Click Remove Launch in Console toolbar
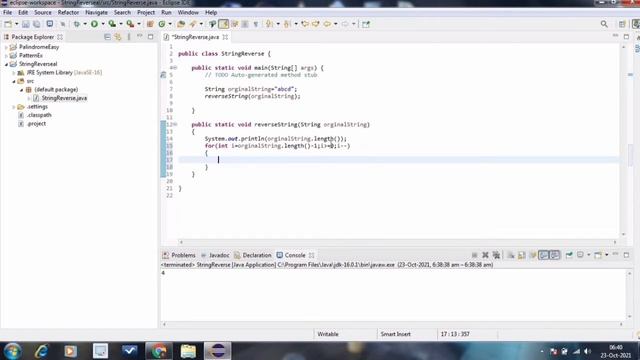Image resolution: width=640 pixels, height=360 pixels. tap(485, 255)
